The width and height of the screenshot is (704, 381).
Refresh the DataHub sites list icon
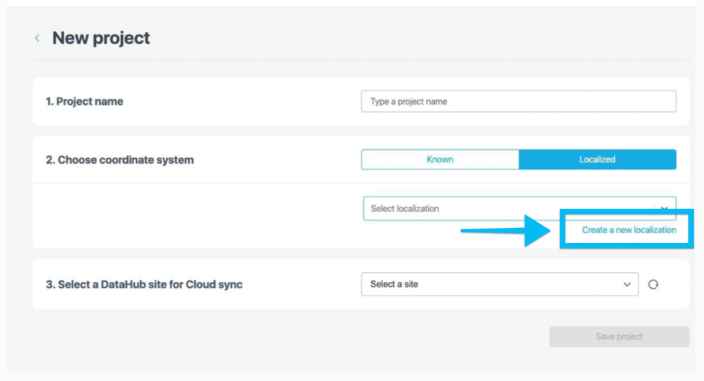(653, 284)
